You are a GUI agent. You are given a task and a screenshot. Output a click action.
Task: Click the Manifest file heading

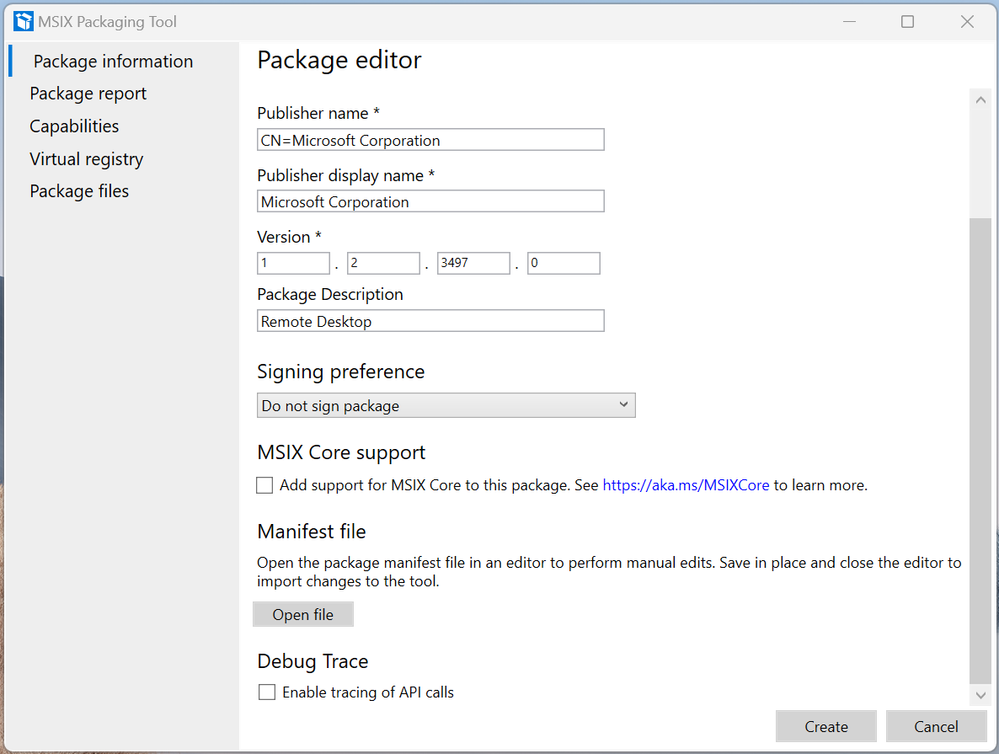click(x=312, y=532)
